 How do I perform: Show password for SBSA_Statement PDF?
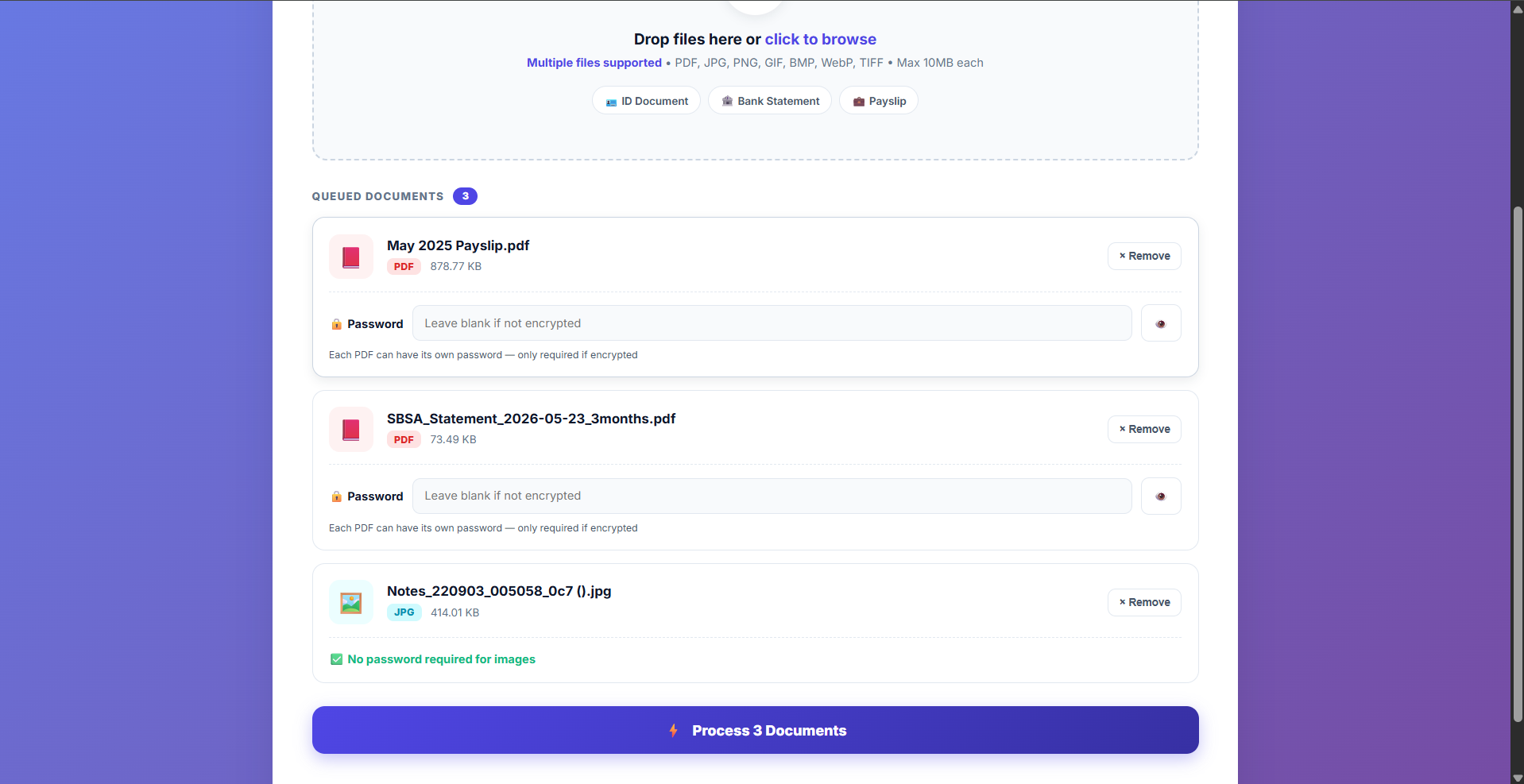coord(1161,496)
